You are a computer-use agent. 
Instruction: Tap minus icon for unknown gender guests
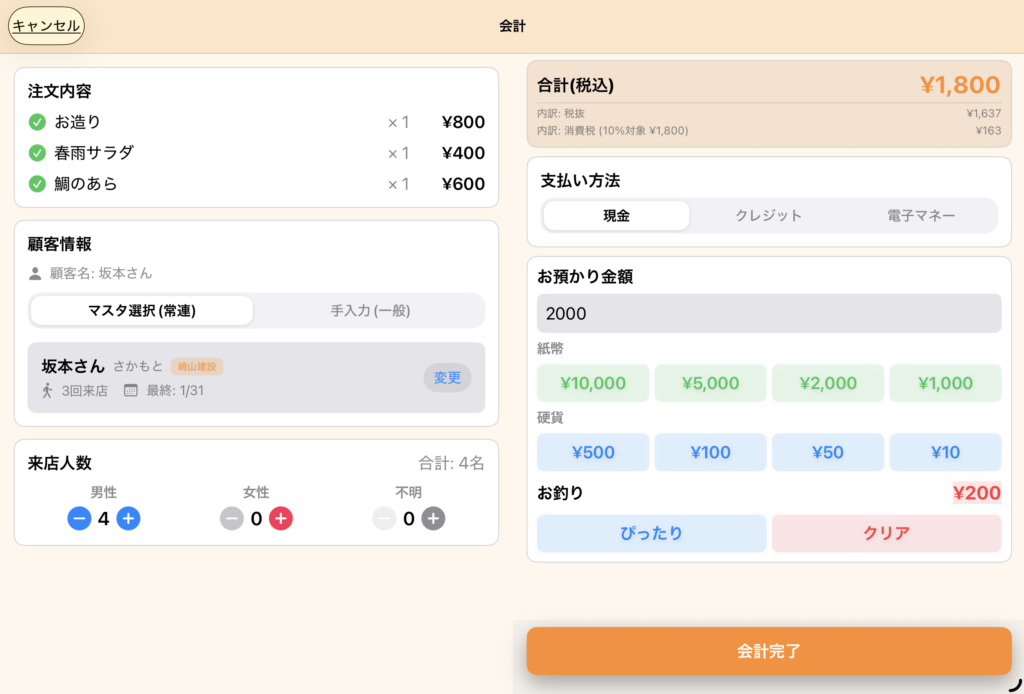(384, 518)
